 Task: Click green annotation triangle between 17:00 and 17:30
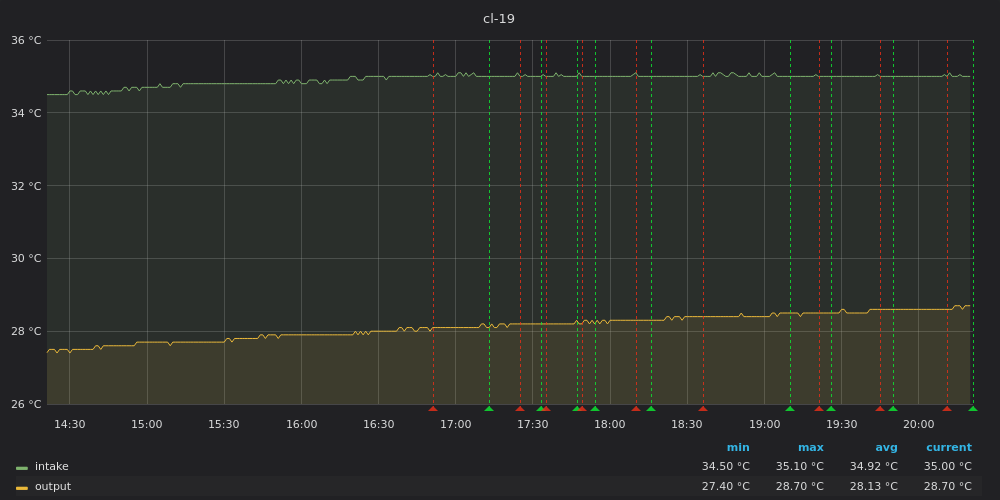[x=489, y=408]
